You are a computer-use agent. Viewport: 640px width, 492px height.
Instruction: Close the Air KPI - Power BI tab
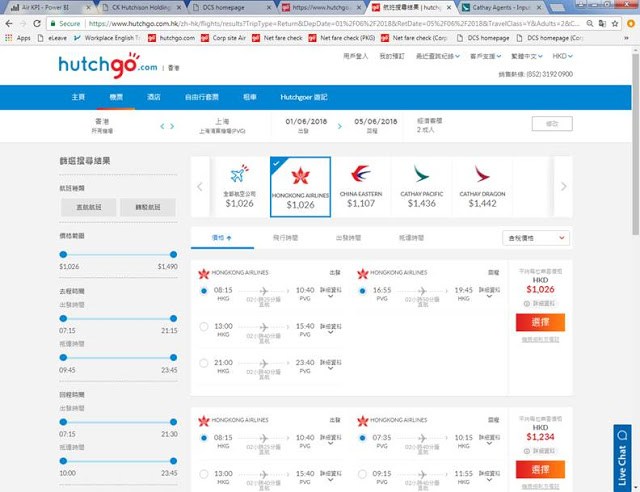[88, 7]
